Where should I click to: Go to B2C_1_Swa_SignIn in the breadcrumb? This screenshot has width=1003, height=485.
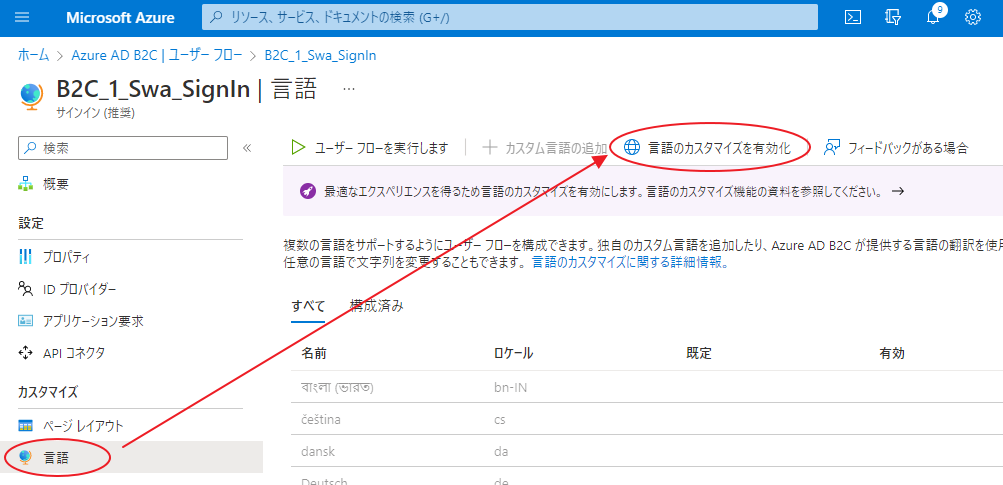[x=320, y=55]
